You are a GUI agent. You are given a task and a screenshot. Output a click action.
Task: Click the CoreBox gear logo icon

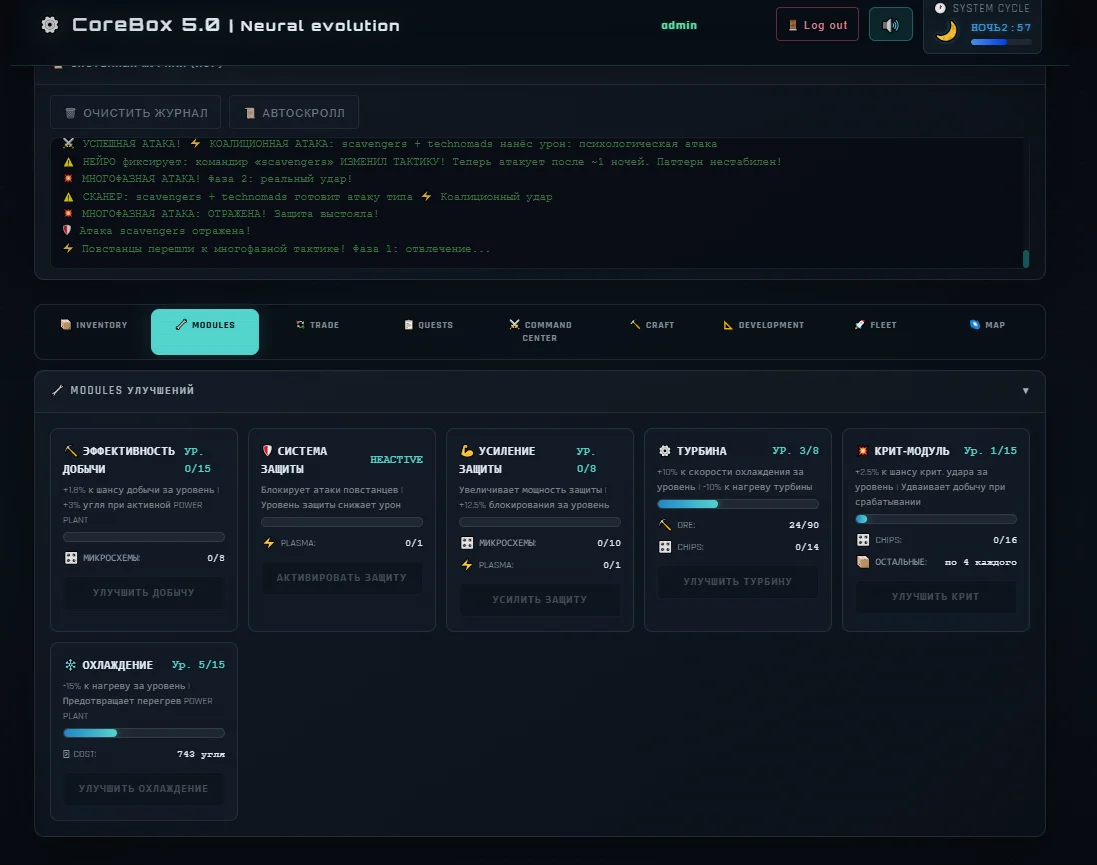click(x=50, y=25)
